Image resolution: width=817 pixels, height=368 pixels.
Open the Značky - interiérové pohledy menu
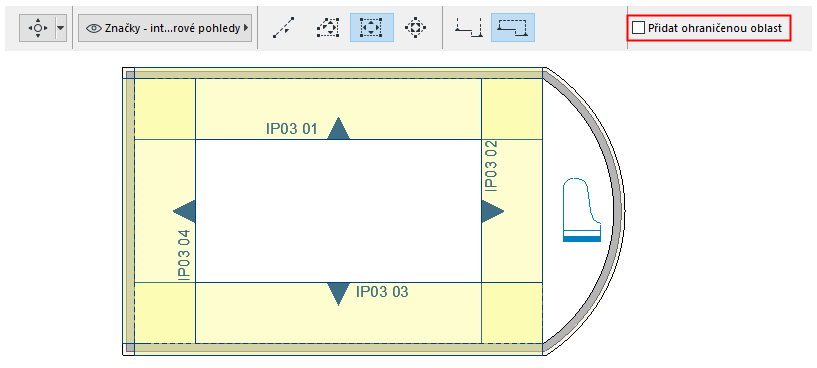pos(165,28)
